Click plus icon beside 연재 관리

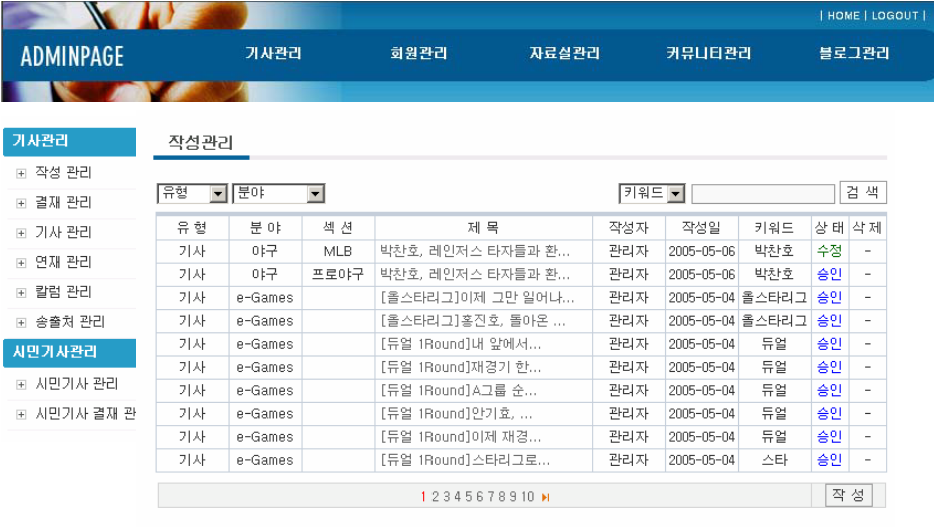point(21,263)
